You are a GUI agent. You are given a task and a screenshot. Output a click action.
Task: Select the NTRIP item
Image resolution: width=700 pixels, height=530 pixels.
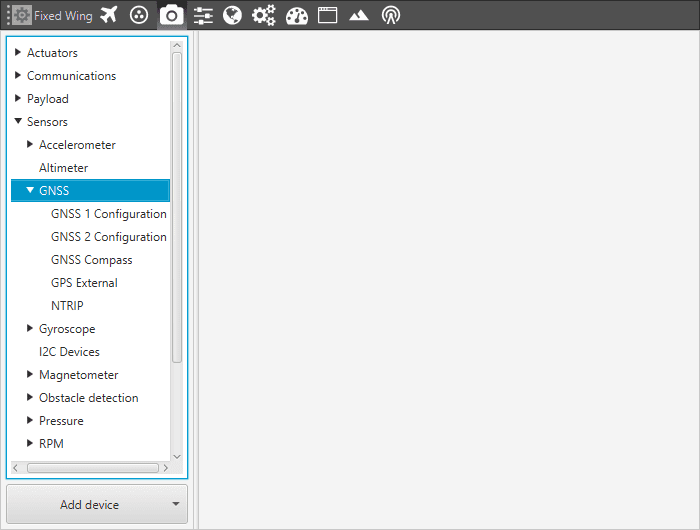point(67,306)
